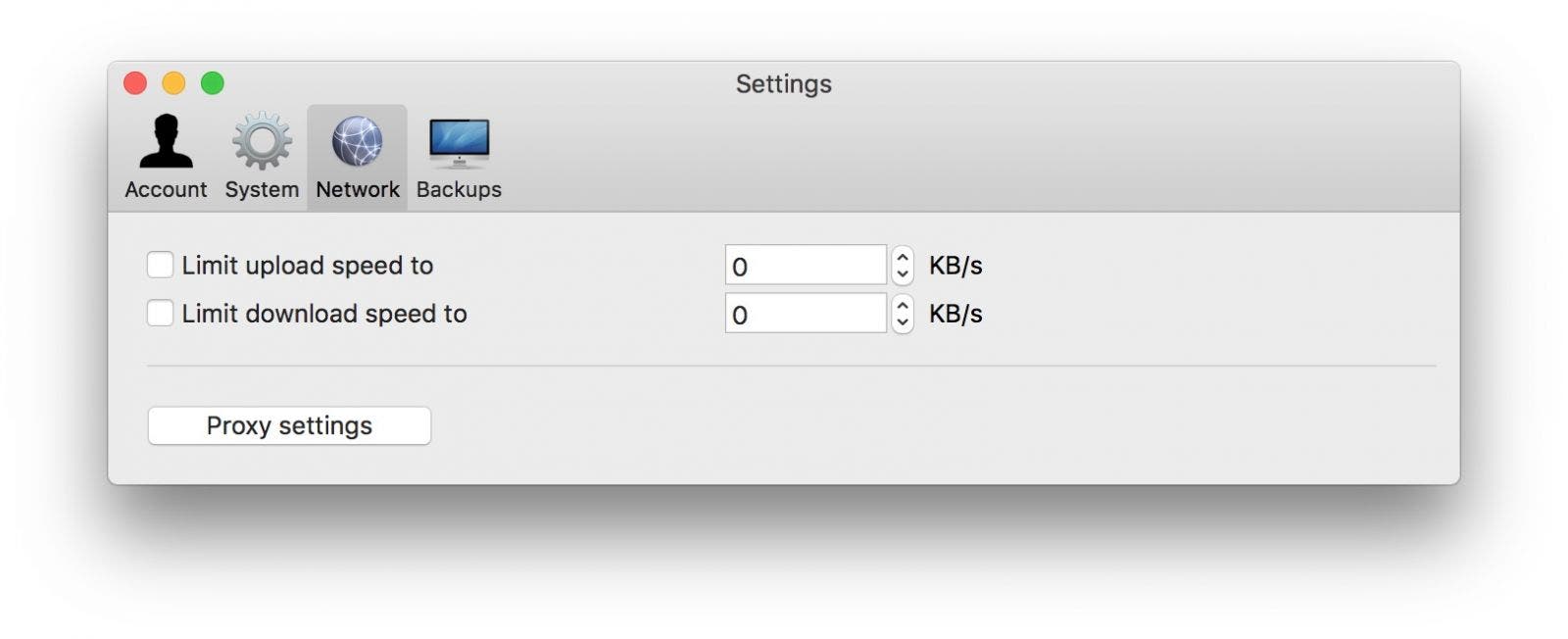1568x639 pixels.
Task: Focus the download speed KB/s field
Action: tap(806, 313)
